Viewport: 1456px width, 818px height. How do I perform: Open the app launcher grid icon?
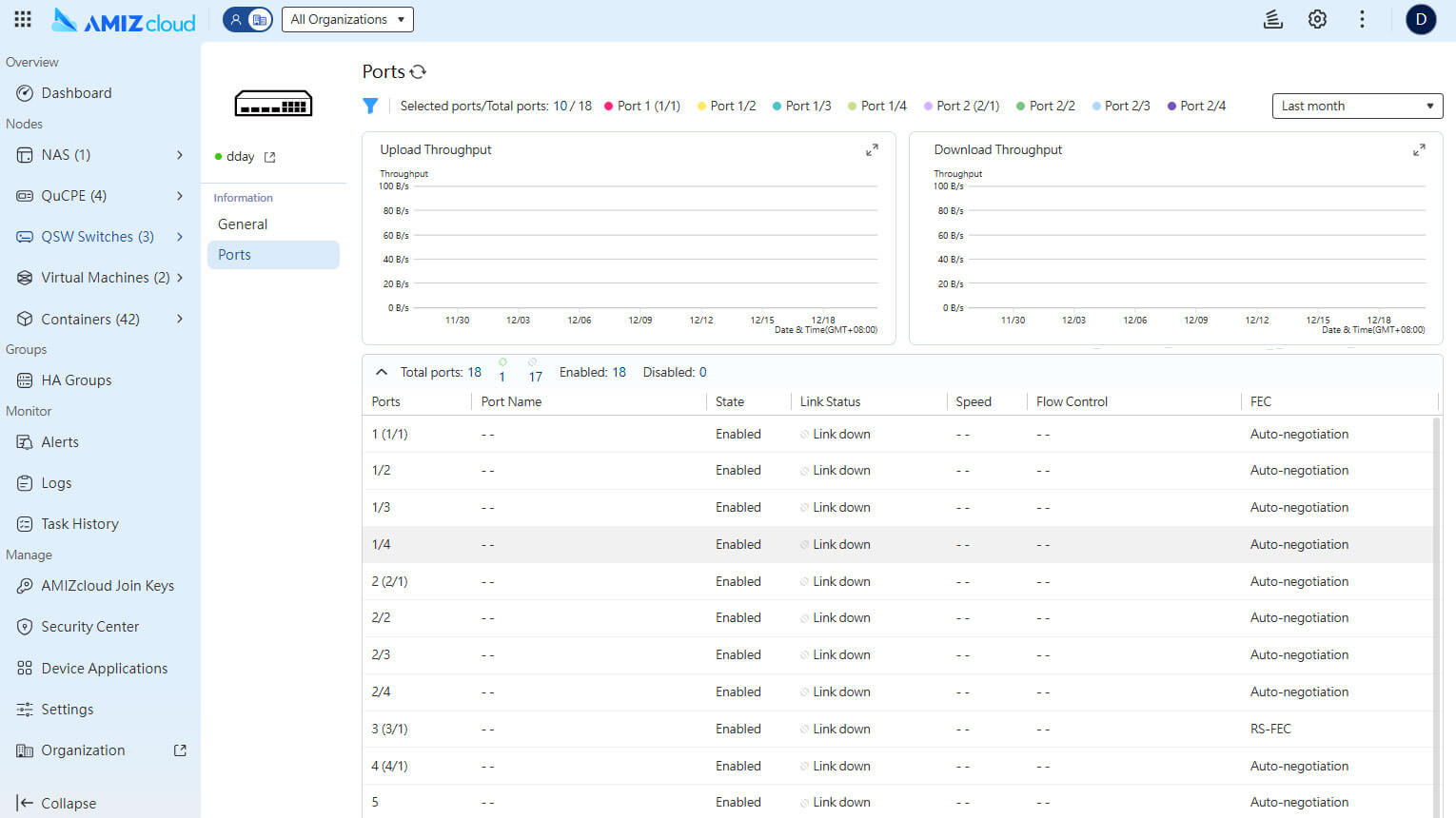click(x=23, y=19)
